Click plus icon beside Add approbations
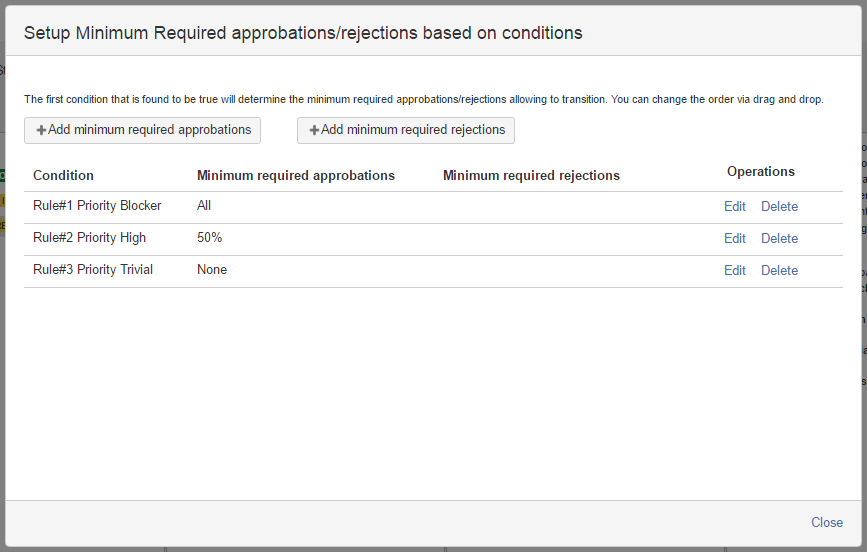Viewport: 867px width, 552px height. pyautogui.click(x=41, y=131)
